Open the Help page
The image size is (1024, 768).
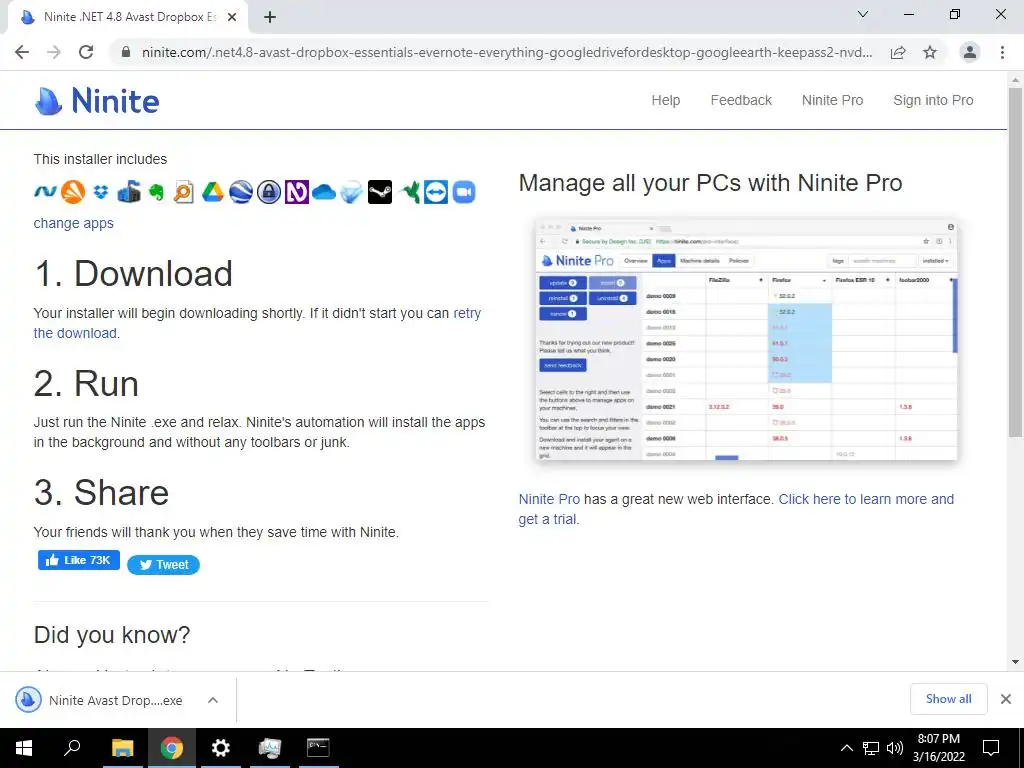(x=665, y=101)
